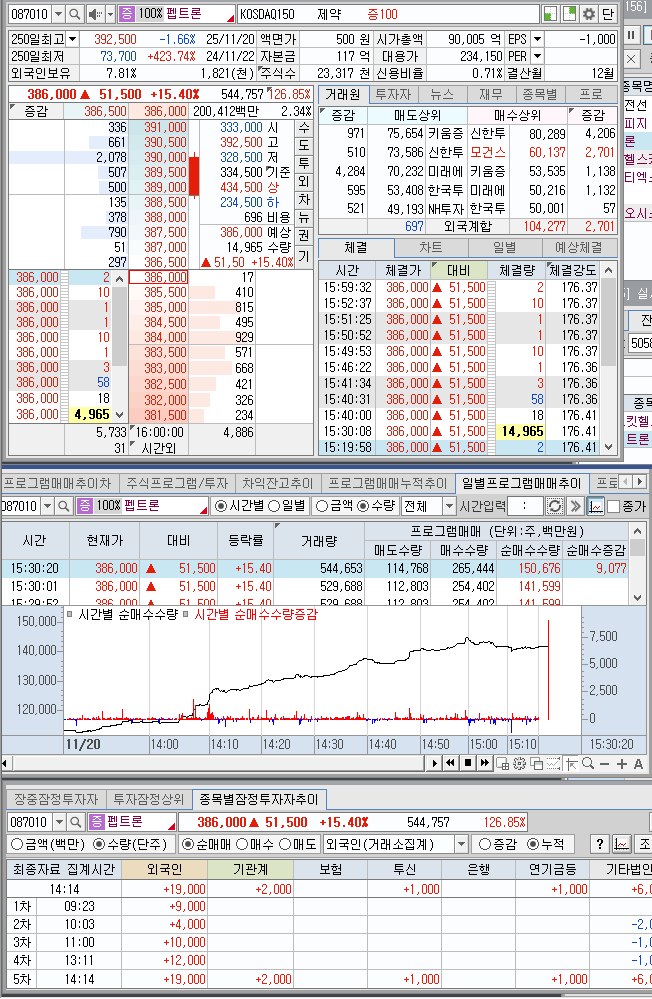Click the second green layout icon beside the gear
This screenshot has width=652, height=999.
(x=569, y=14)
